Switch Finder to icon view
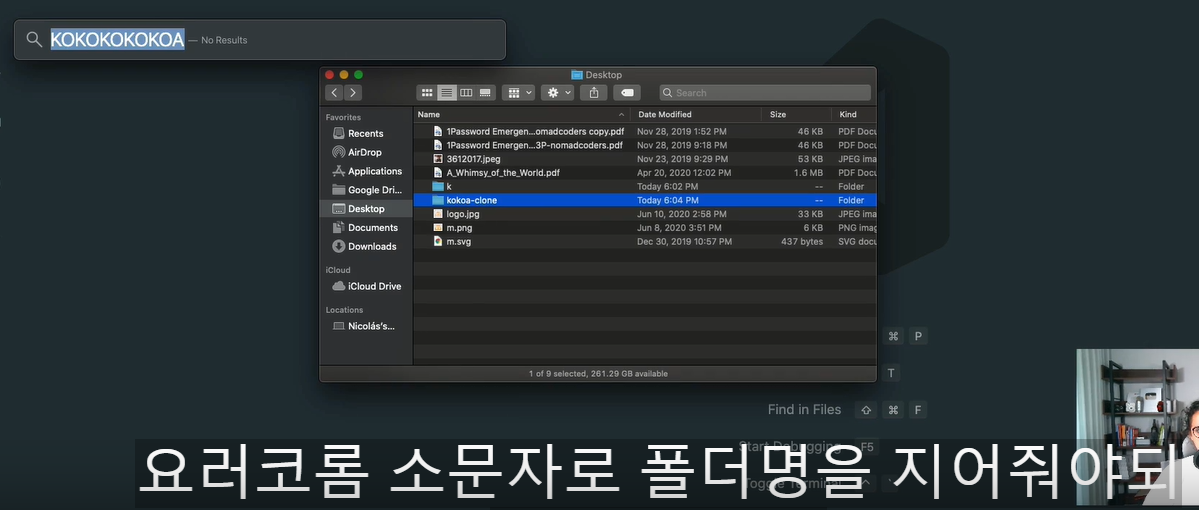Image resolution: width=1199 pixels, height=510 pixels. pyautogui.click(x=427, y=93)
